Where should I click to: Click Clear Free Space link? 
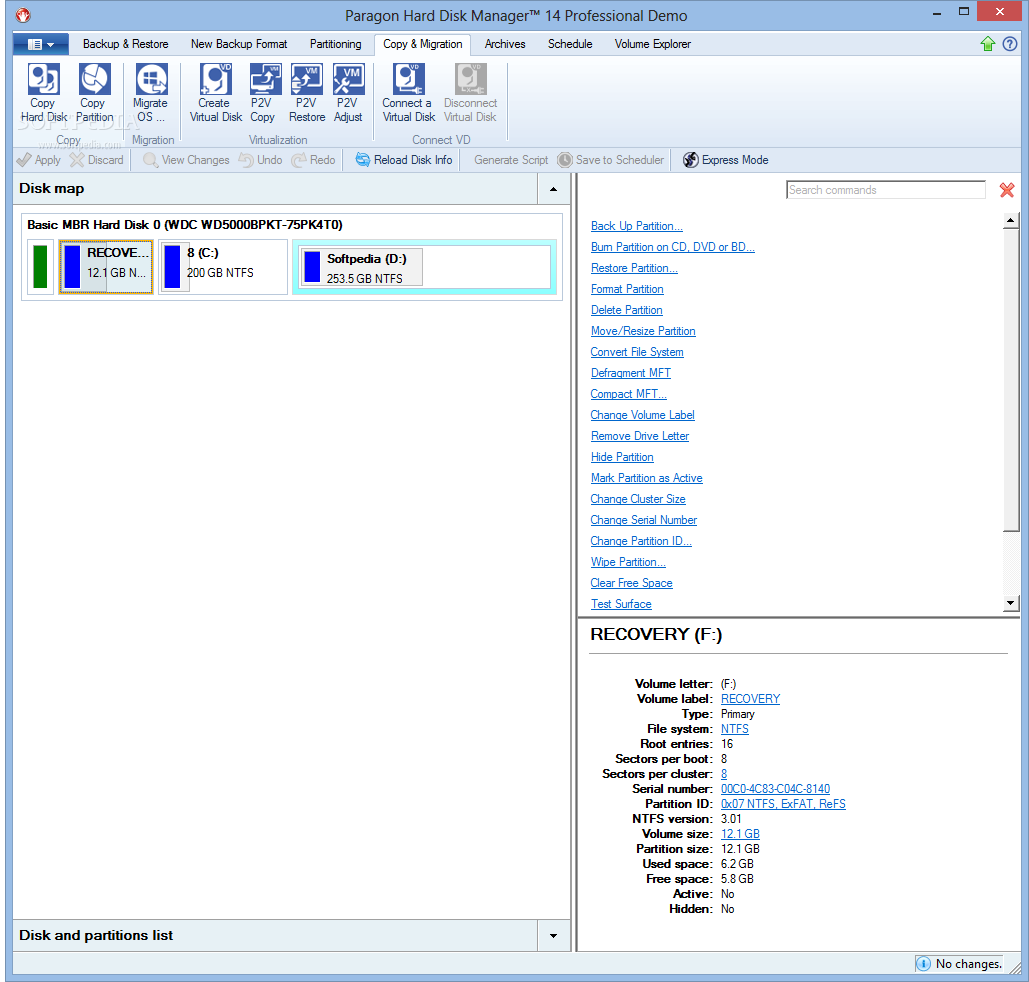[x=631, y=583]
